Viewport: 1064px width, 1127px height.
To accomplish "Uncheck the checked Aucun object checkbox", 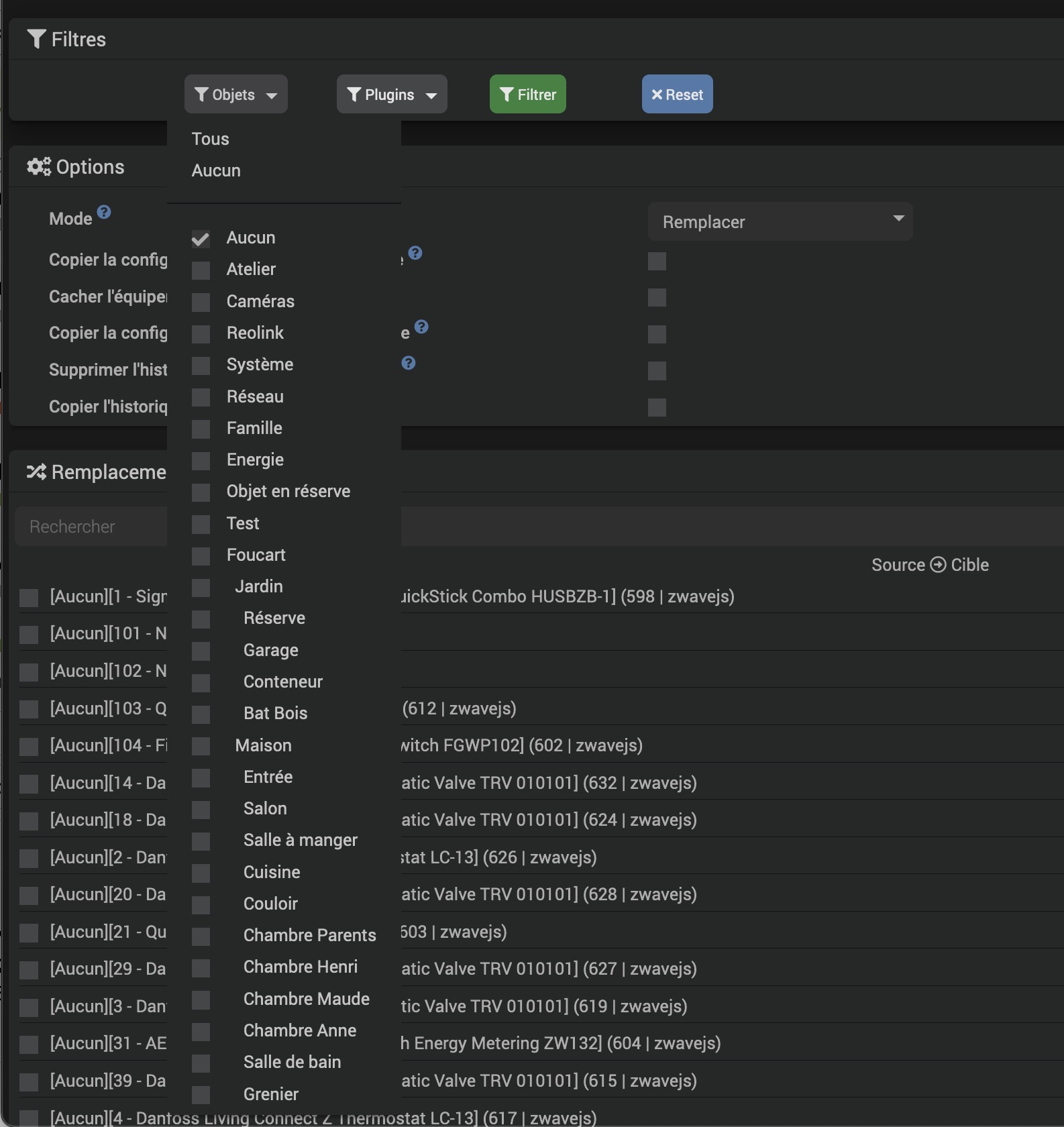I will tap(201, 239).
